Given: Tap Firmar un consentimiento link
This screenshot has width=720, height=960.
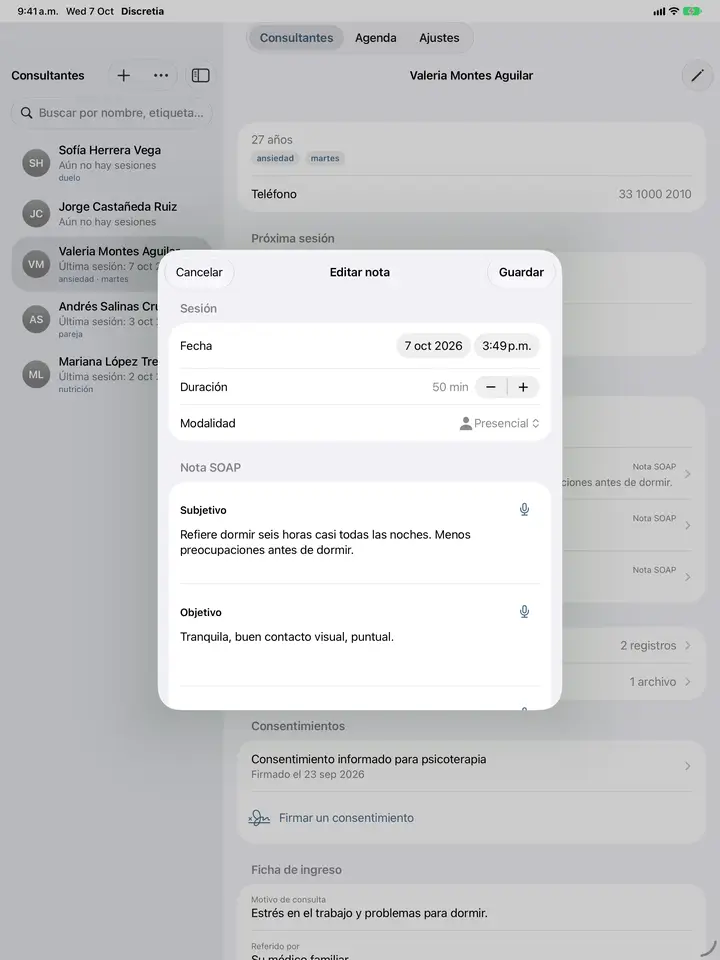Looking at the screenshot, I should point(347,818).
